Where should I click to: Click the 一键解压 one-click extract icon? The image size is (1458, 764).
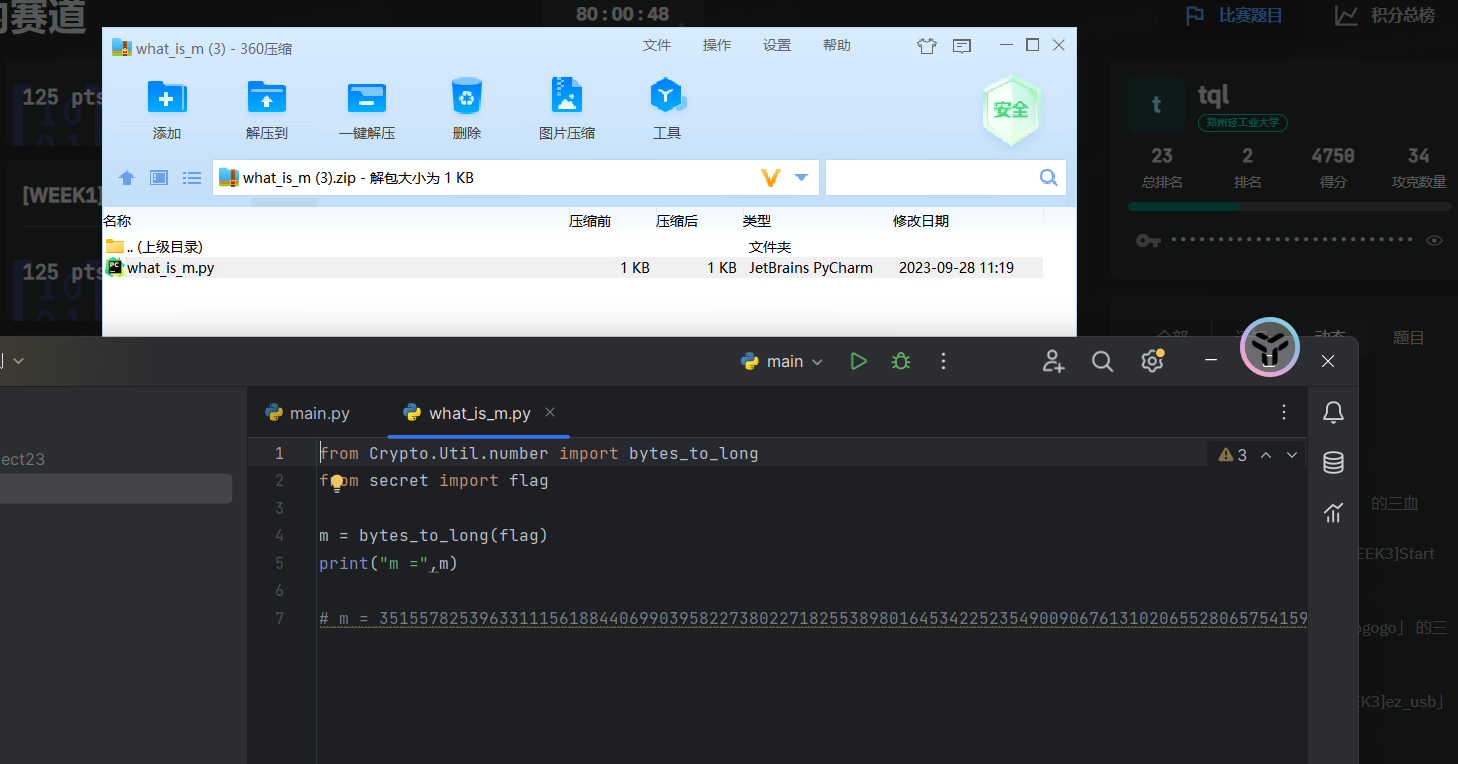click(x=367, y=97)
